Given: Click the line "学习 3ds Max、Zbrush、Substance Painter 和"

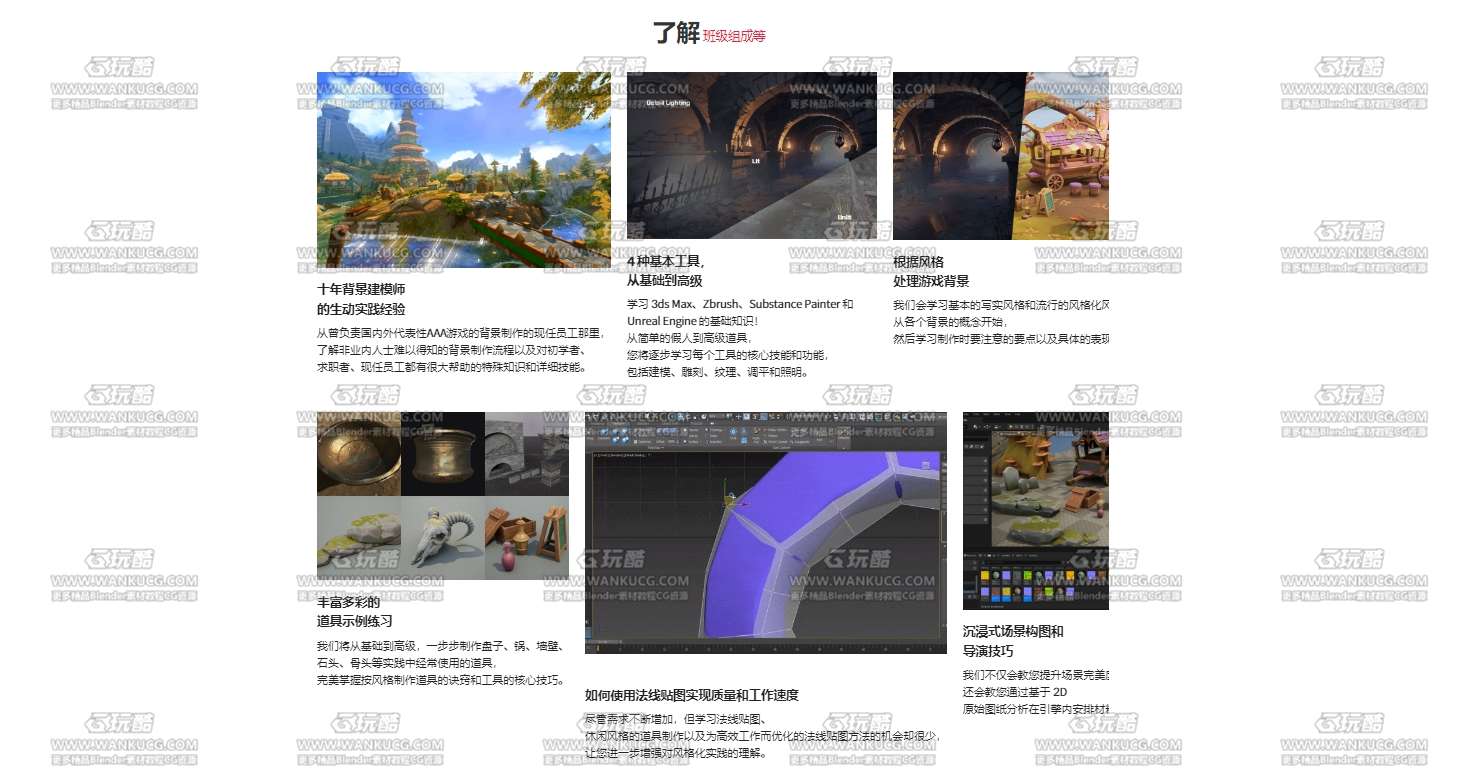Looking at the screenshot, I should (x=740, y=304).
